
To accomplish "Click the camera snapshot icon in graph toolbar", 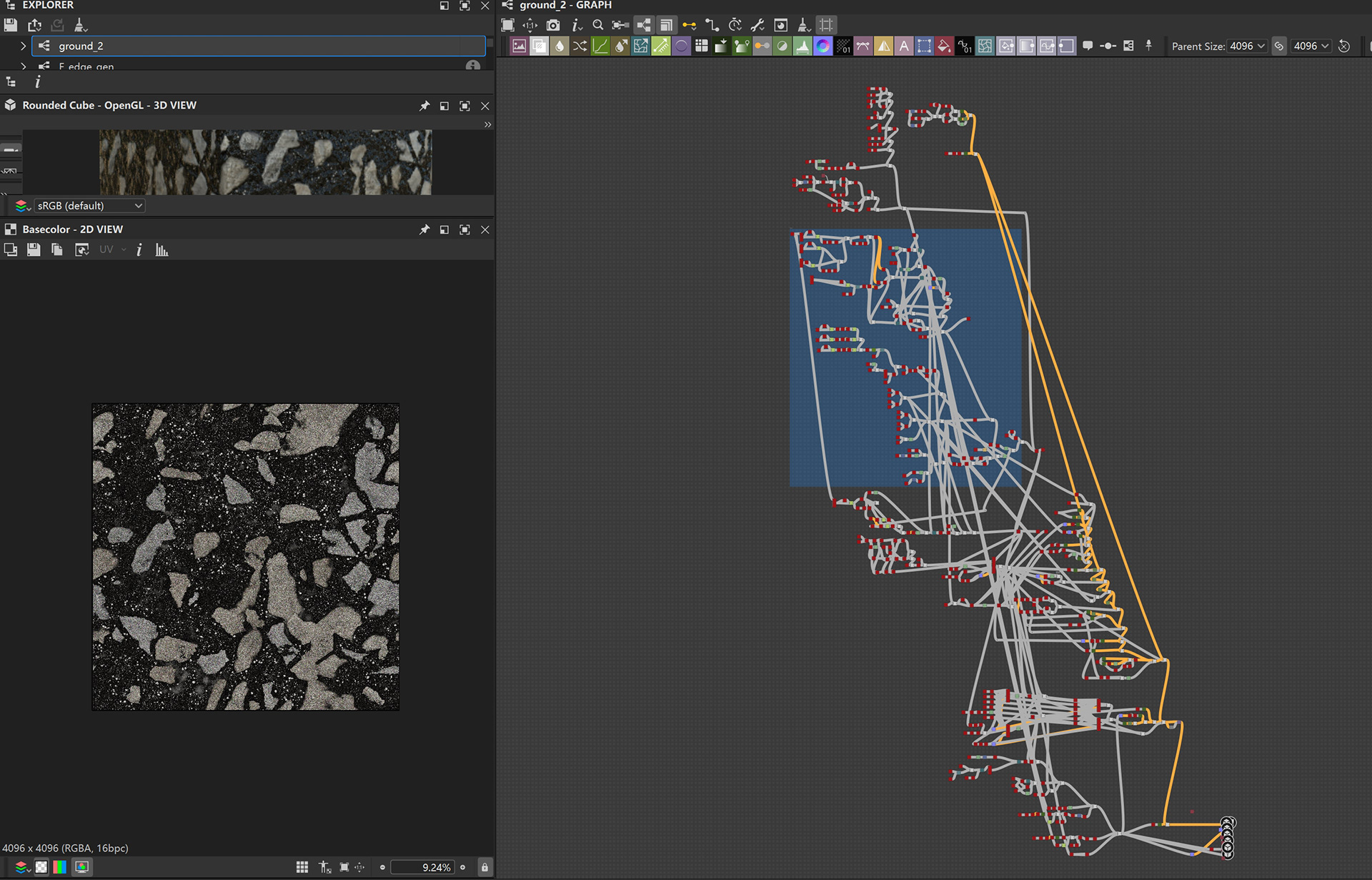I will (553, 25).
